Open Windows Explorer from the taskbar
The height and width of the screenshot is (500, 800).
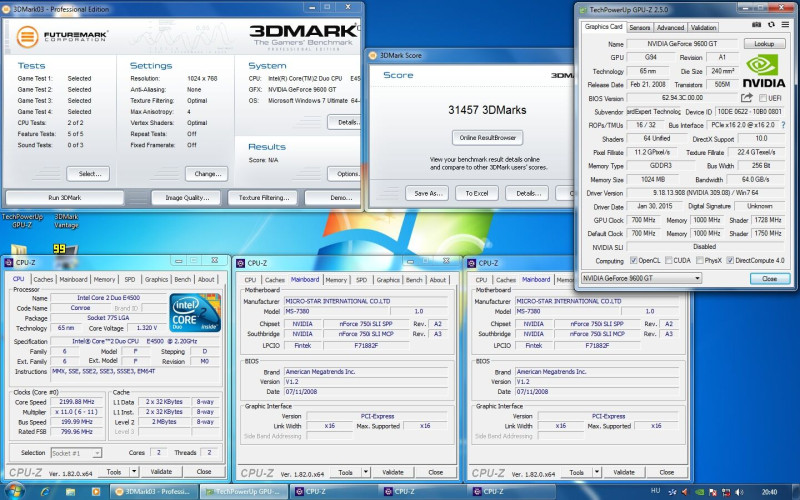point(70,492)
